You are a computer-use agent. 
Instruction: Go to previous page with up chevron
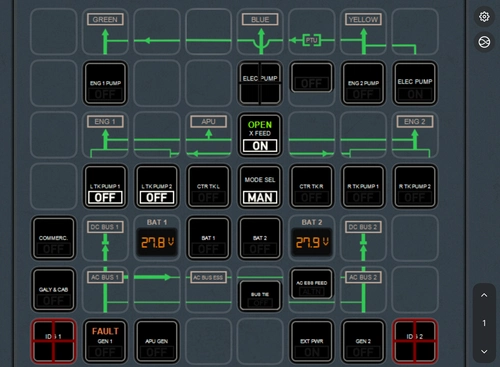484,295
